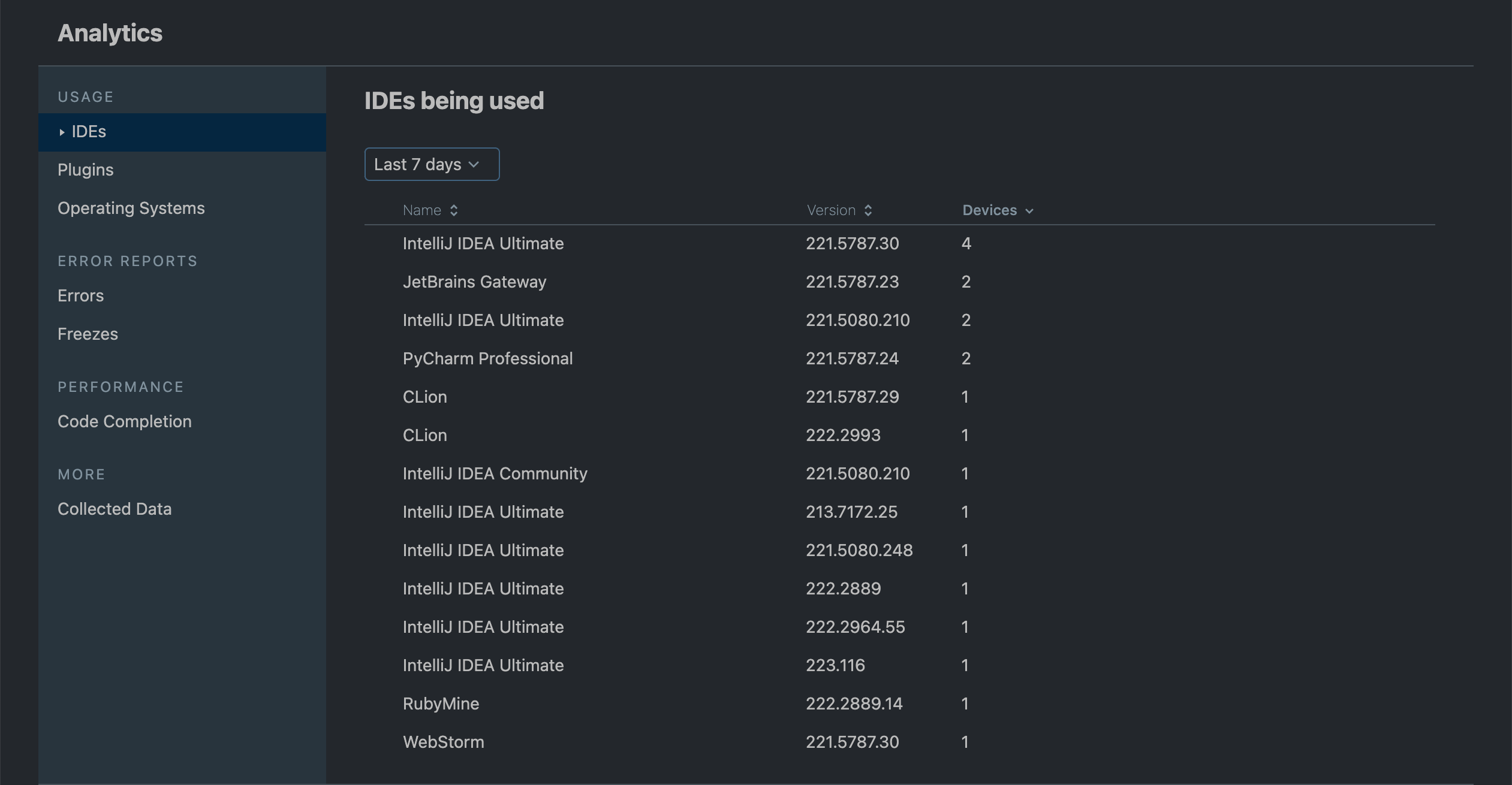Select the IntelliJ IDEA Community row

[x=495, y=473]
